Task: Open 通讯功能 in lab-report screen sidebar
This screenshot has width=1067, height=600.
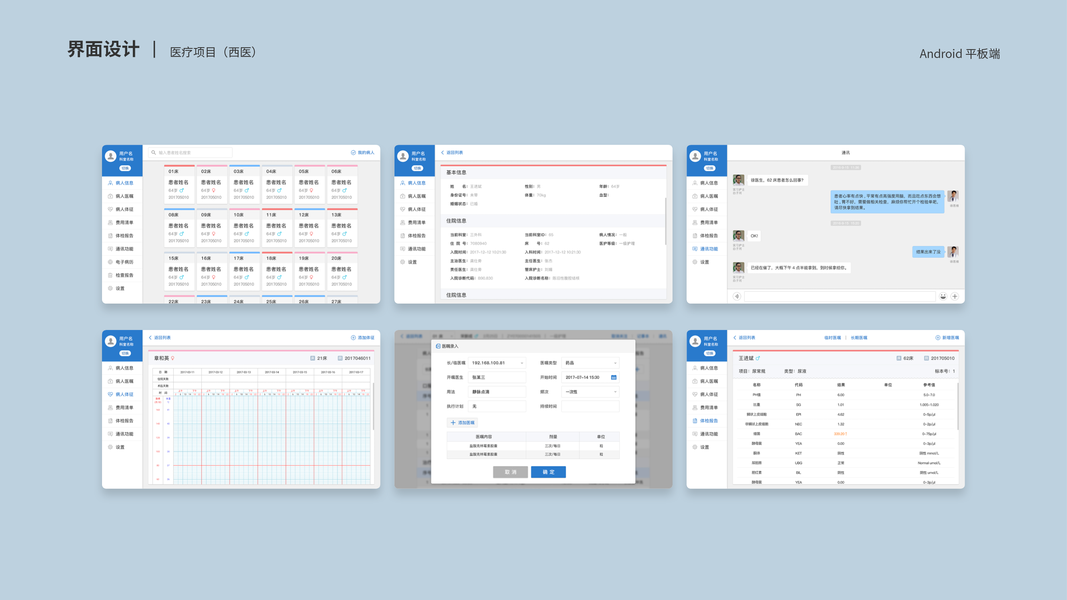Action: pyautogui.click(x=706, y=434)
